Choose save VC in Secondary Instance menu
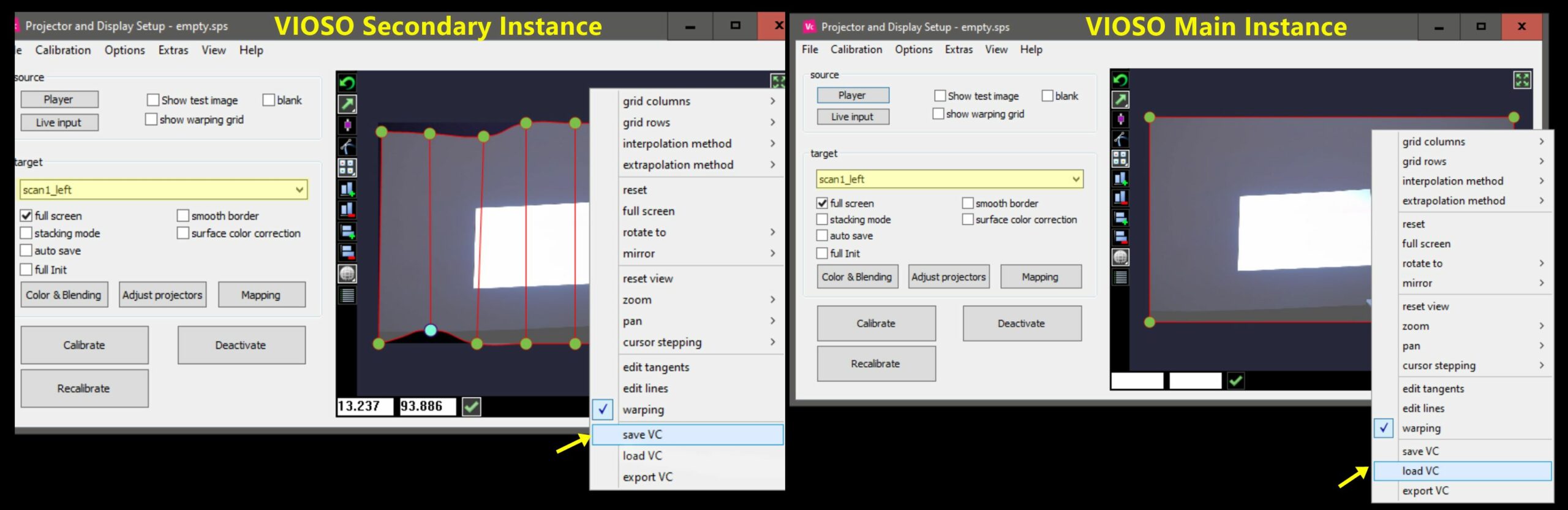The width and height of the screenshot is (1568, 510). (687, 435)
